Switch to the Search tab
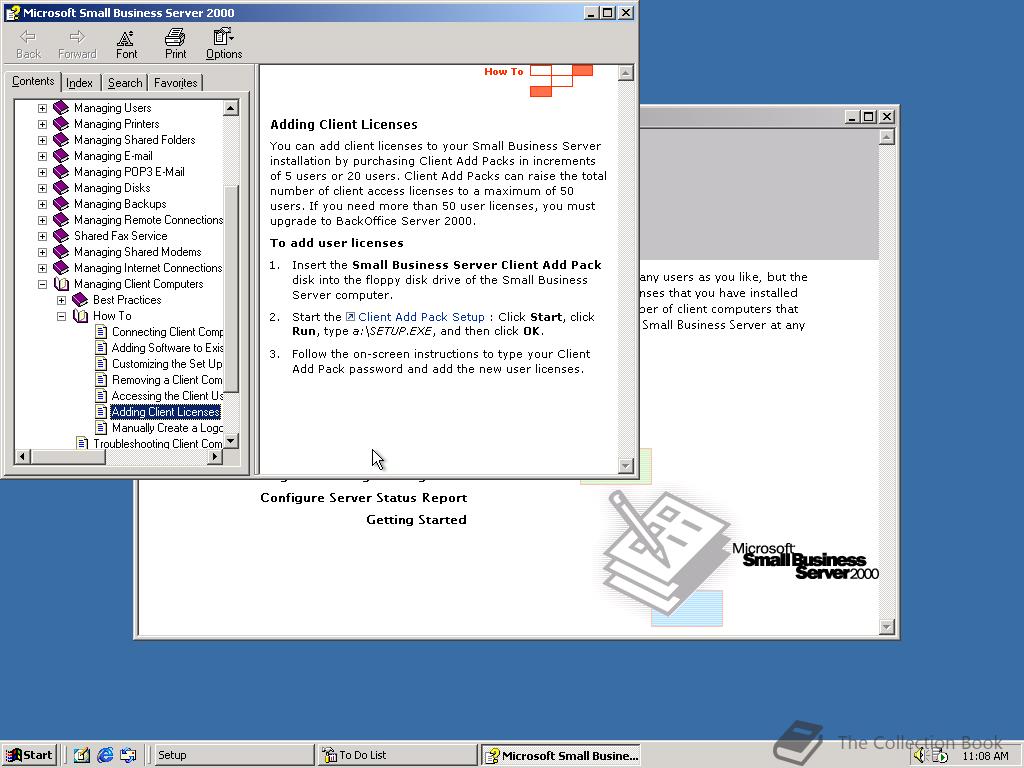The width and height of the screenshot is (1024, 768). pyautogui.click(x=125, y=83)
